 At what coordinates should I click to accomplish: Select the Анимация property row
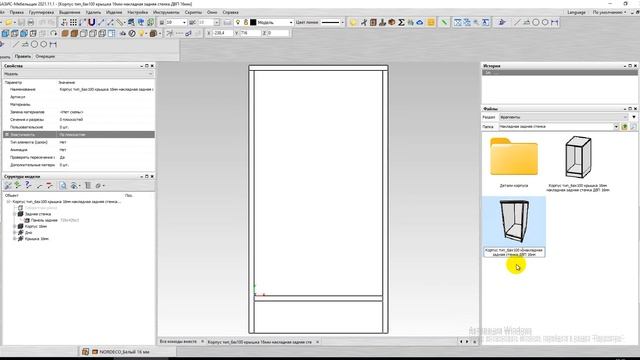(79, 150)
